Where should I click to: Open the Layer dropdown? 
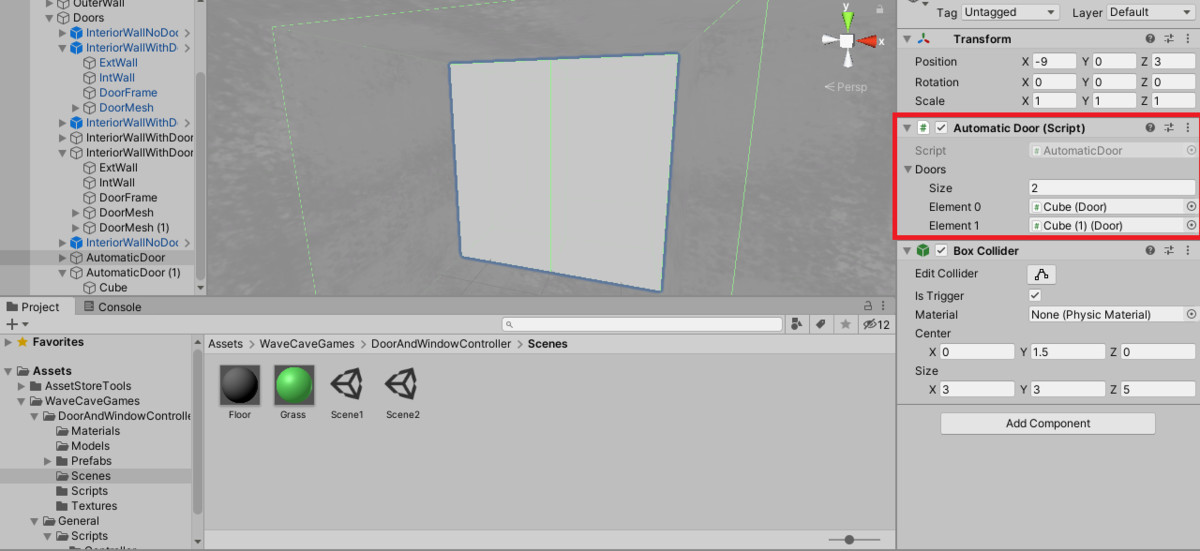point(1148,12)
